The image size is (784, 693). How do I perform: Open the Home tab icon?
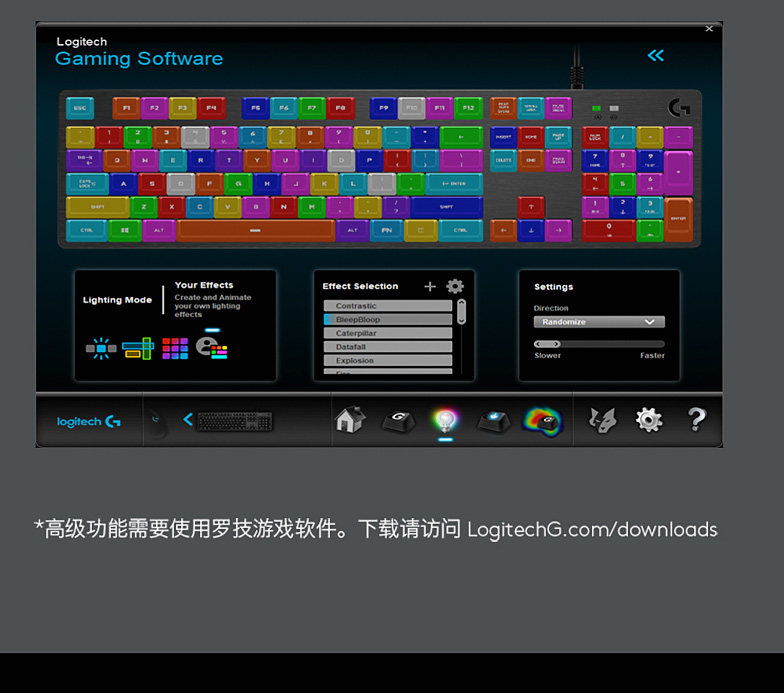coord(350,420)
